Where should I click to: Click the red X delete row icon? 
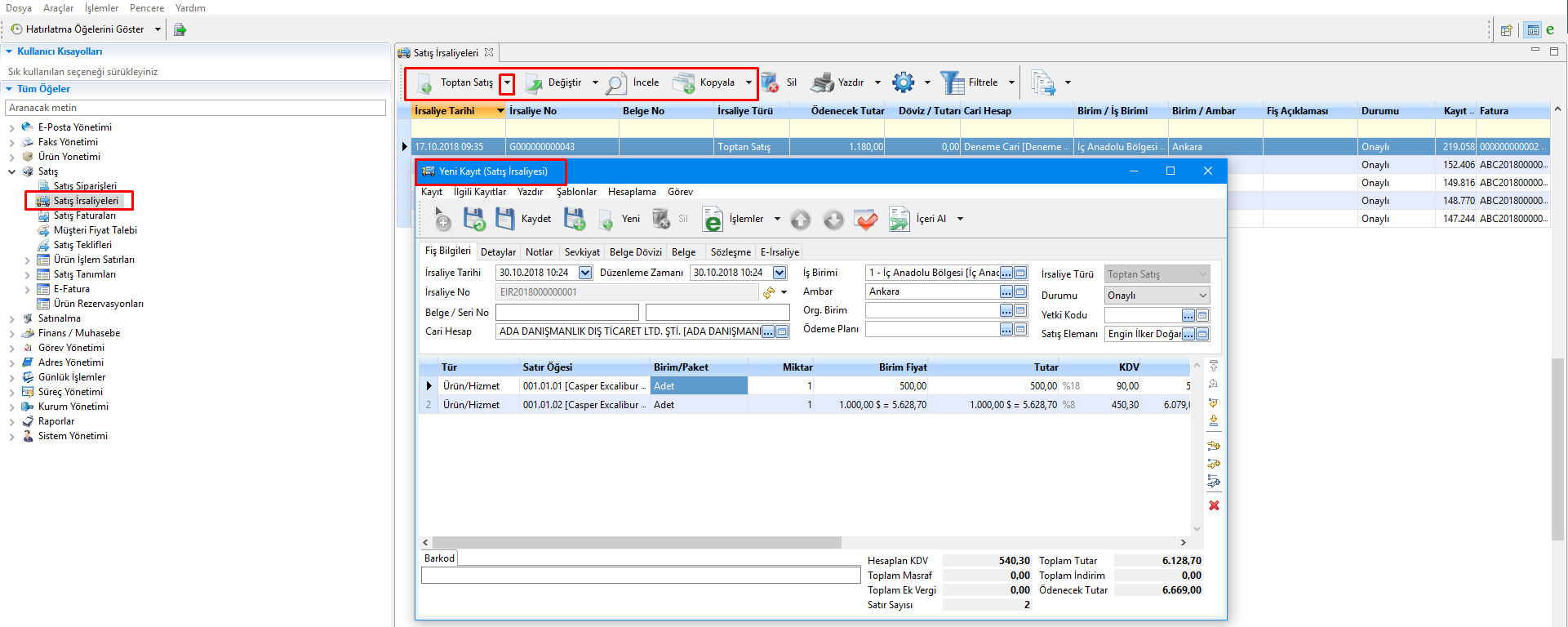[x=1214, y=505]
